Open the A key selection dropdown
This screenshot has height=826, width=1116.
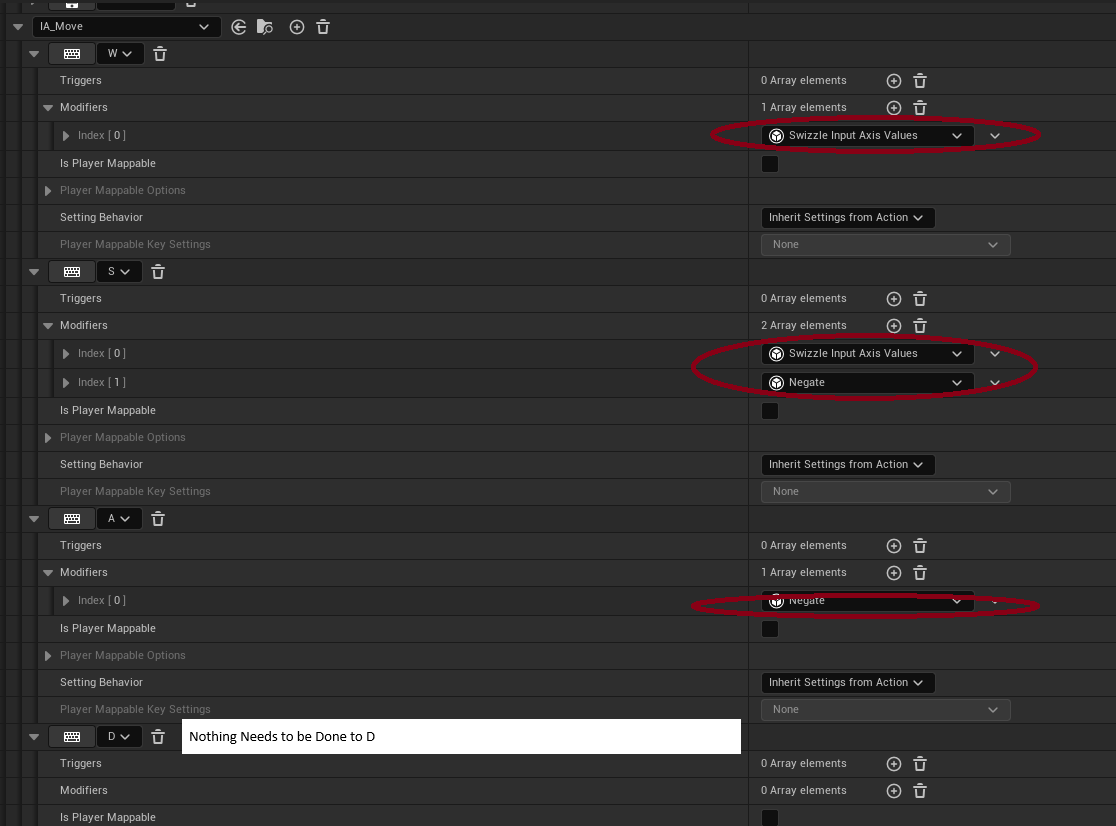119,519
